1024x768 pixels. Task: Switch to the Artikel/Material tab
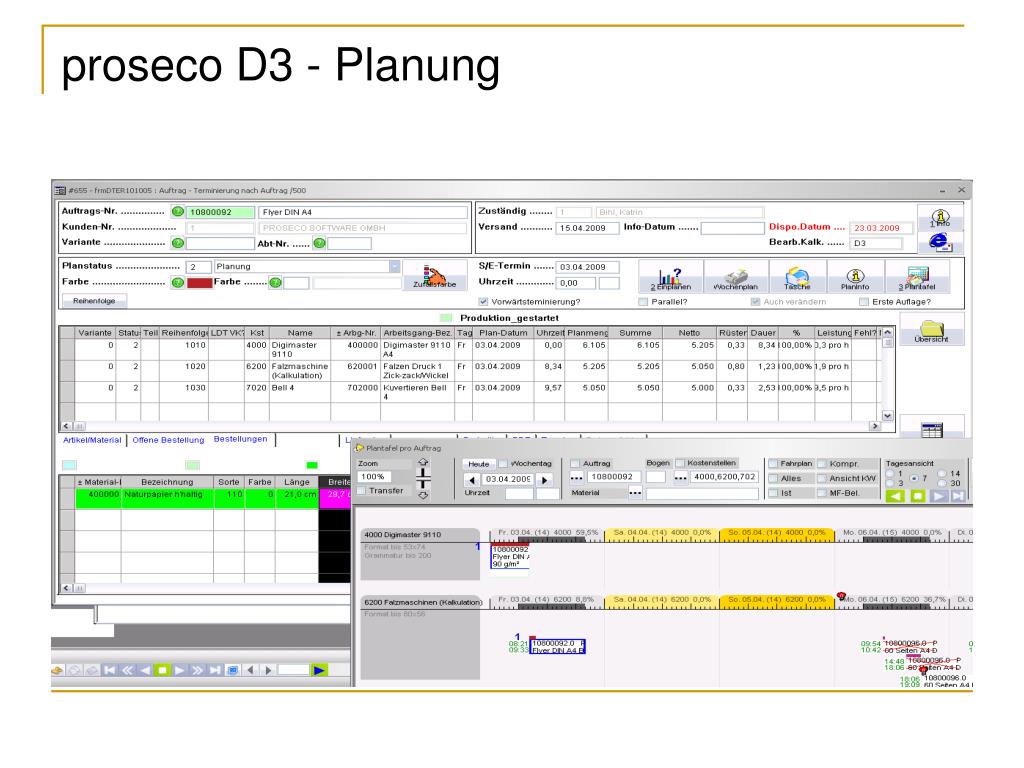pyautogui.click(x=92, y=440)
